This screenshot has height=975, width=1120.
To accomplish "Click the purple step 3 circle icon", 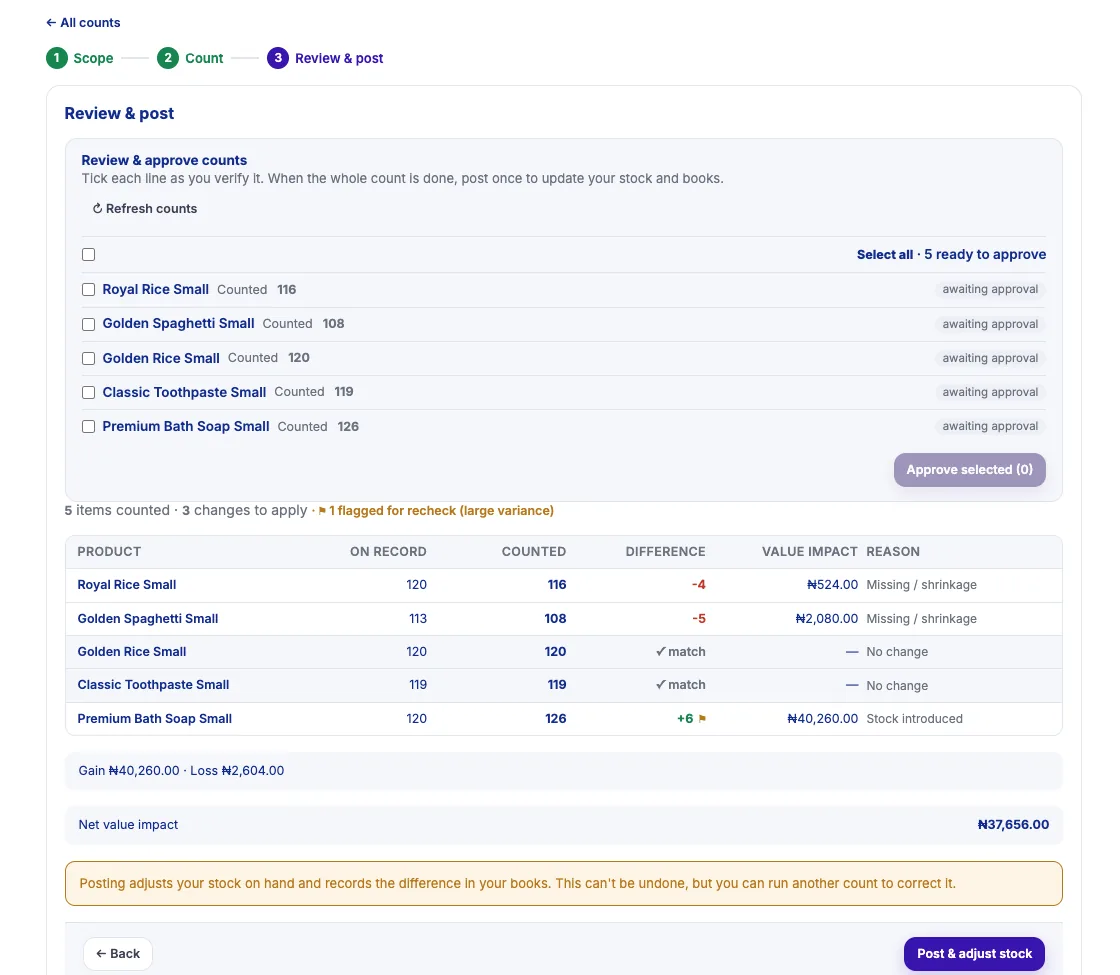I will click(x=278, y=58).
